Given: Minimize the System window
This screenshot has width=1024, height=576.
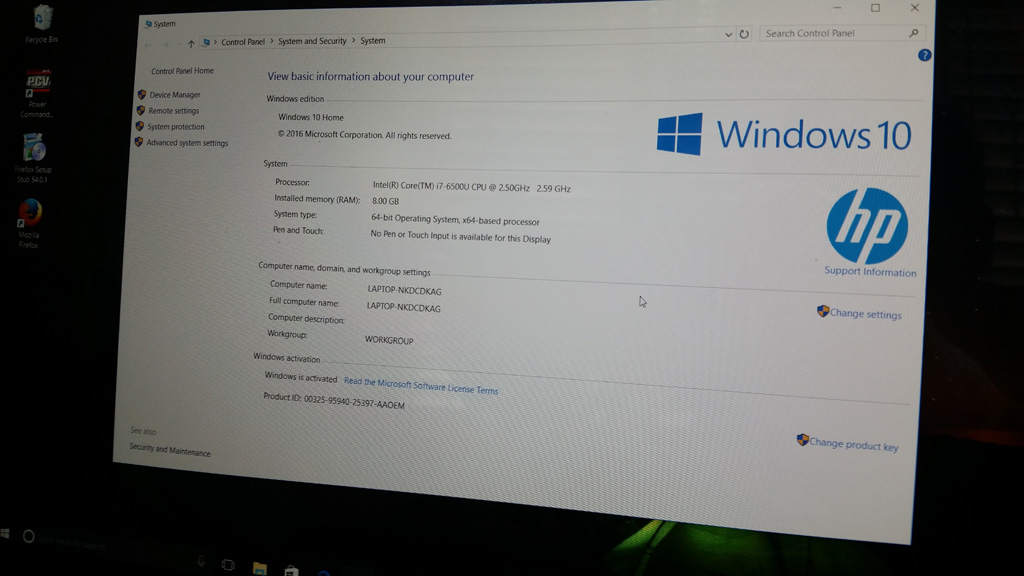Looking at the screenshot, I should [x=837, y=8].
